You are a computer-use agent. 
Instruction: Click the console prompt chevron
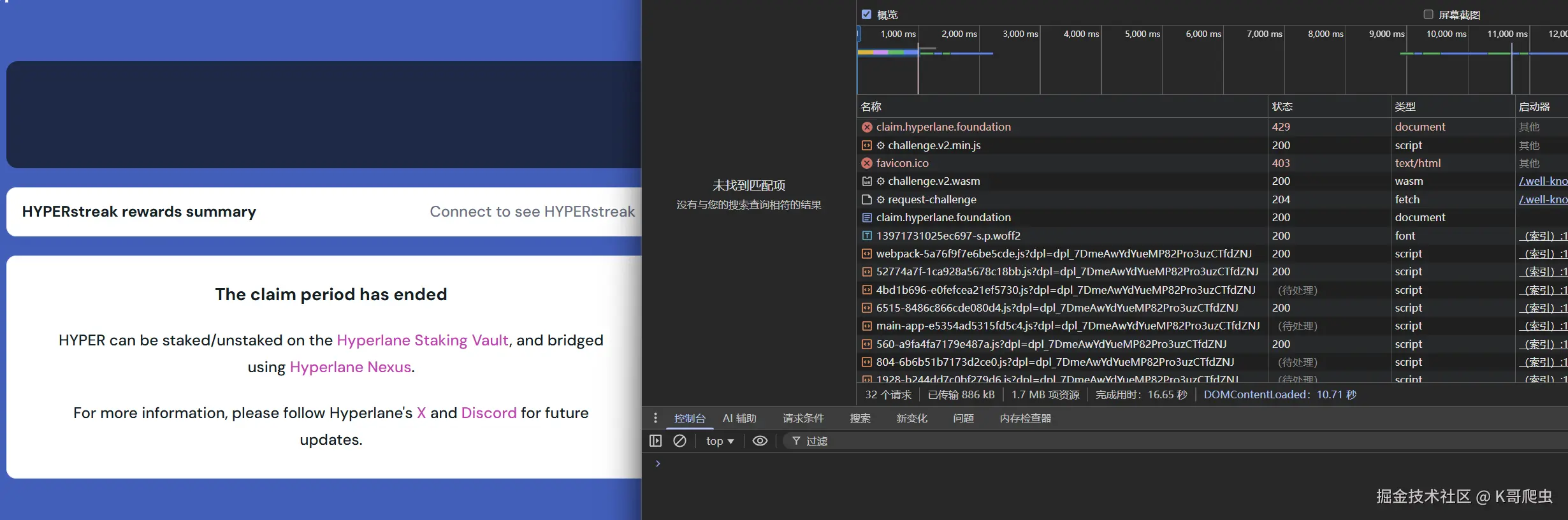tap(658, 464)
